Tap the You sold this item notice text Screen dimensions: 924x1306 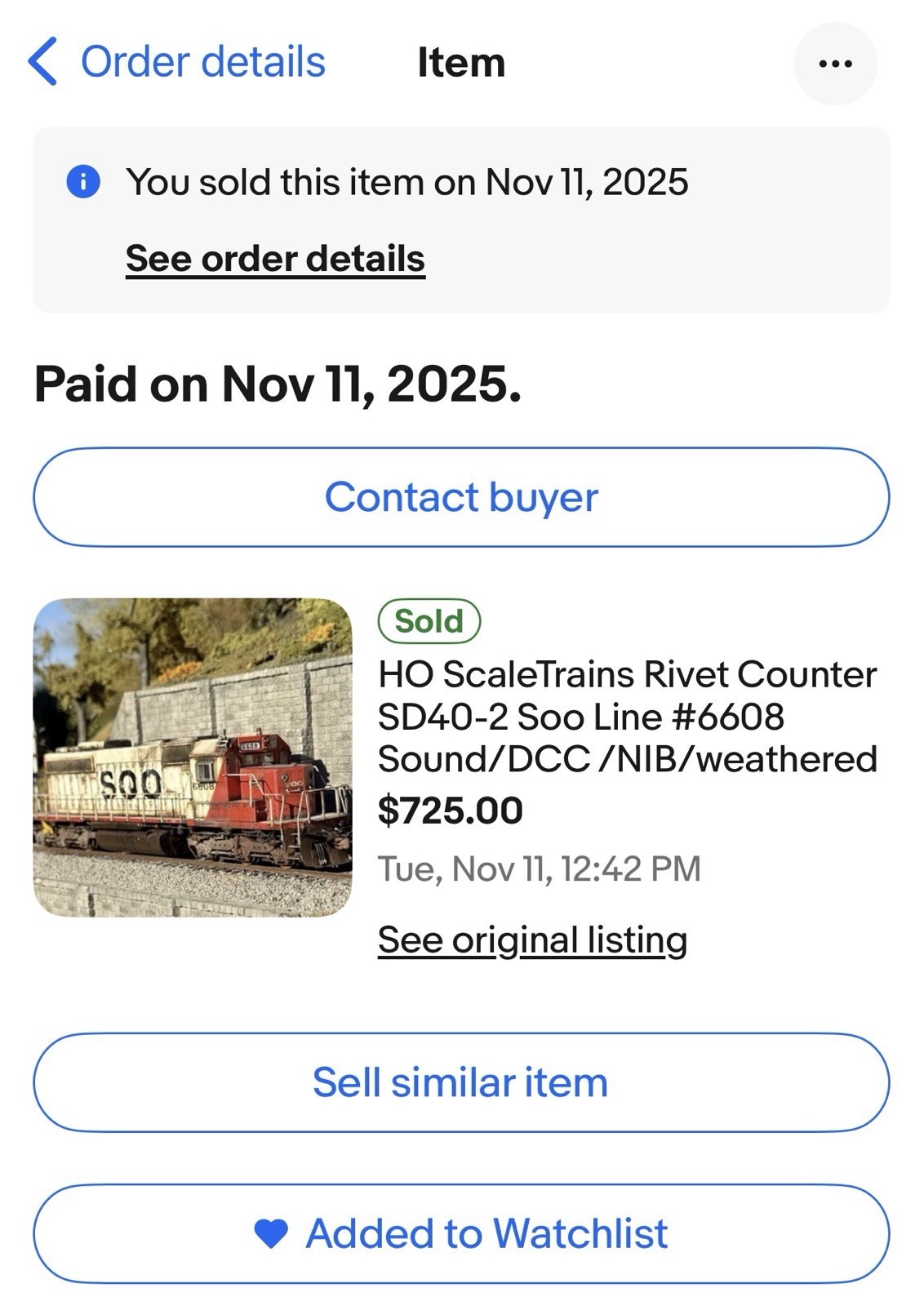[x=406, y=182]
